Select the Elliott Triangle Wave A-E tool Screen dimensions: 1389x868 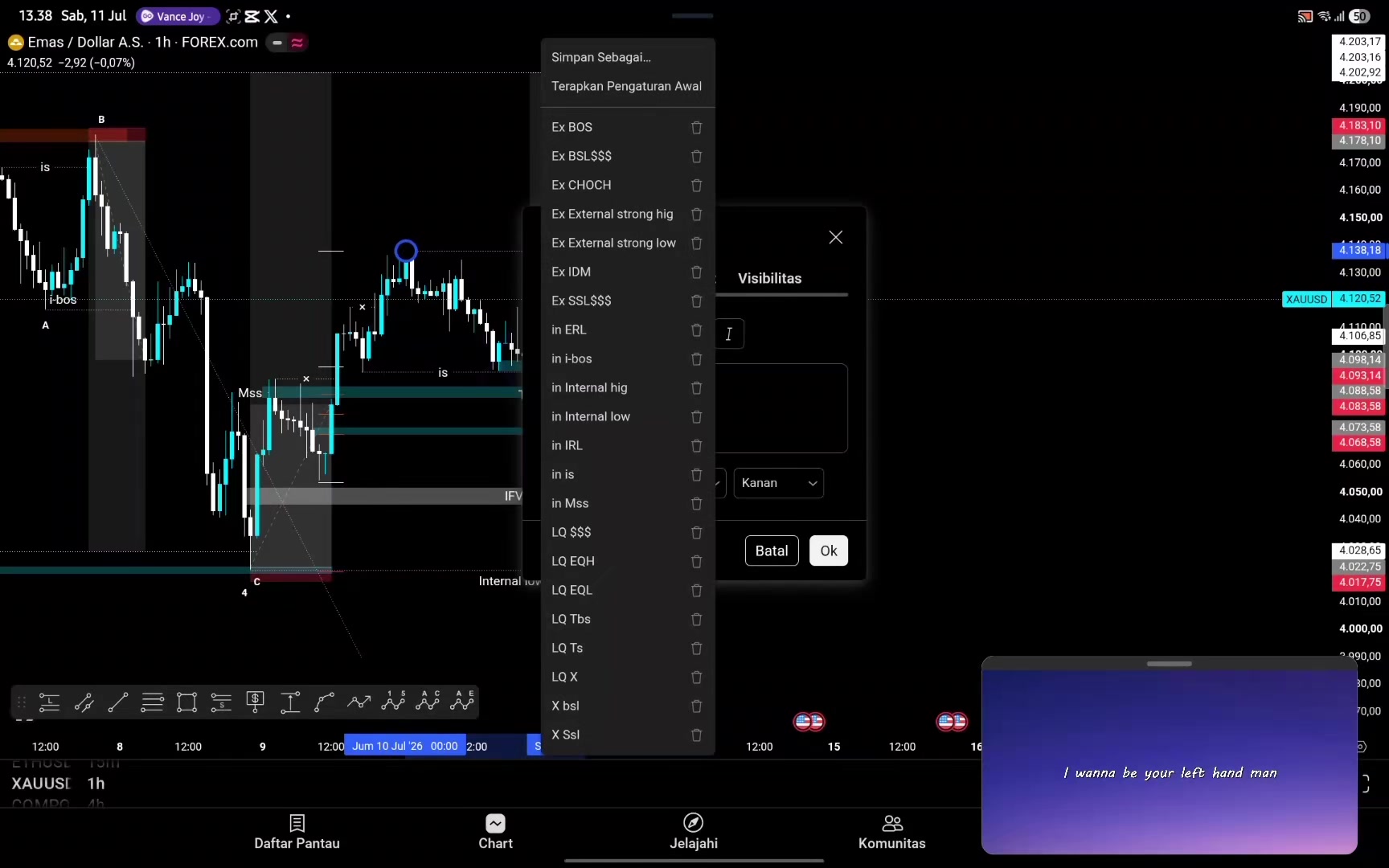(x=462, y=701)
